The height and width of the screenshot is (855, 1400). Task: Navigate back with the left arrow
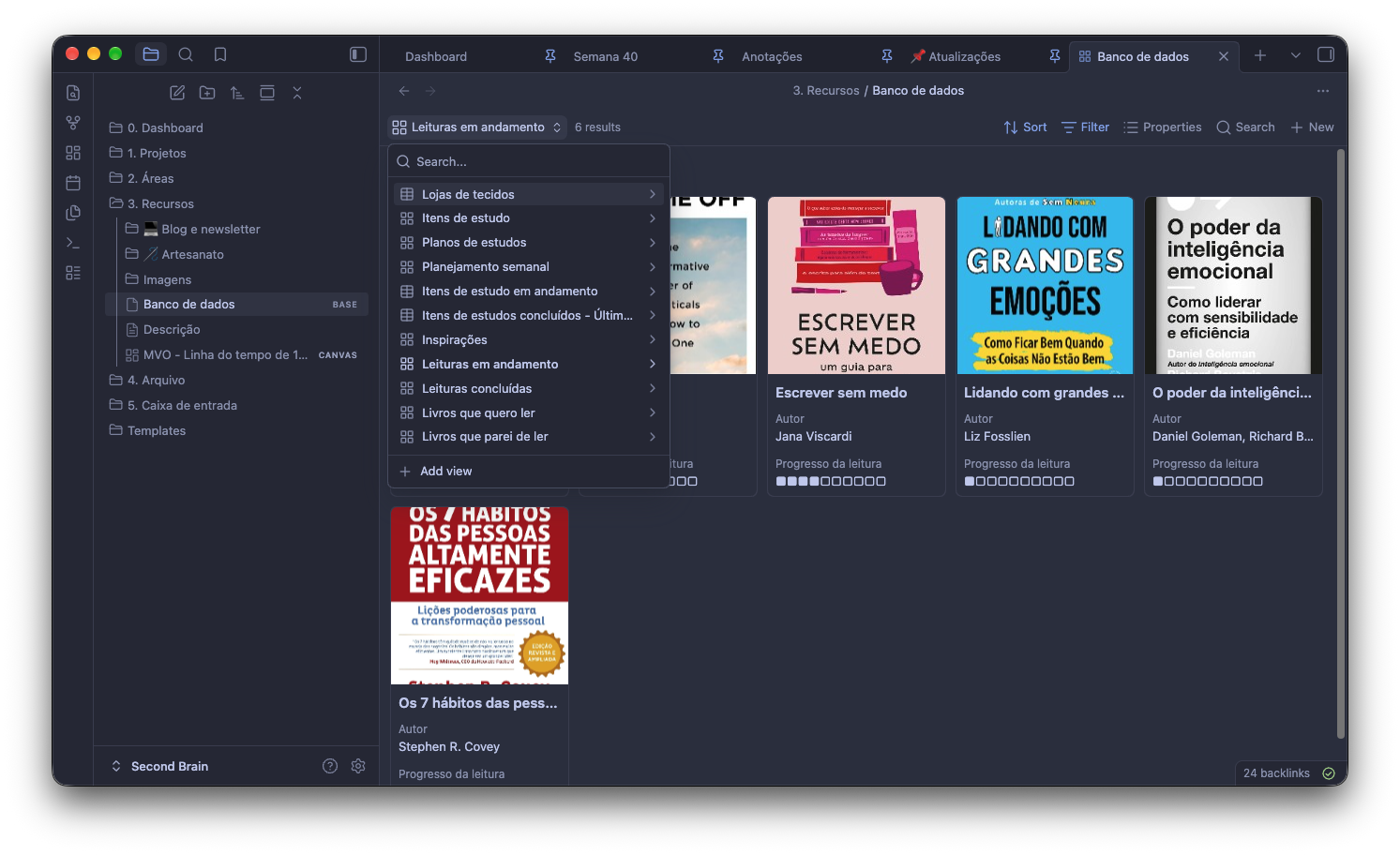tap(404, 91)
